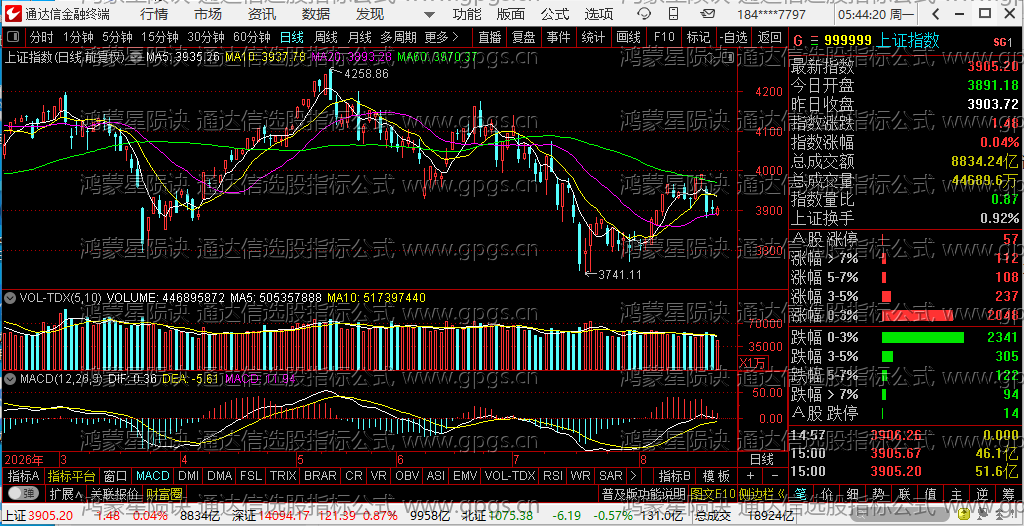Click the 返回 button
The image size is (1024, 526).
[769, 37]
